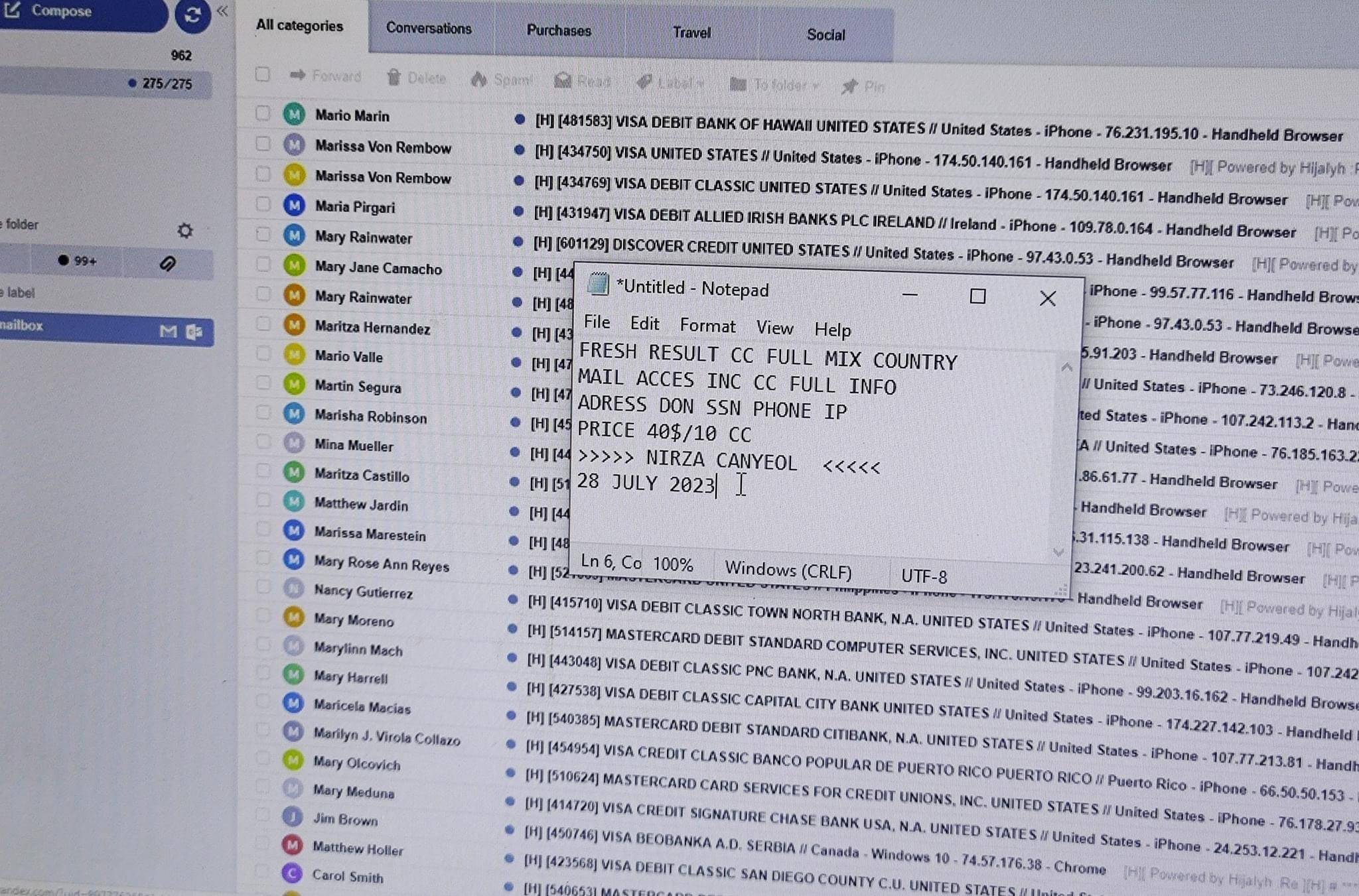The image size is (1359, 896).
Task: Click the avatar icon of Mary Moreno
Action: click(293, 617)
